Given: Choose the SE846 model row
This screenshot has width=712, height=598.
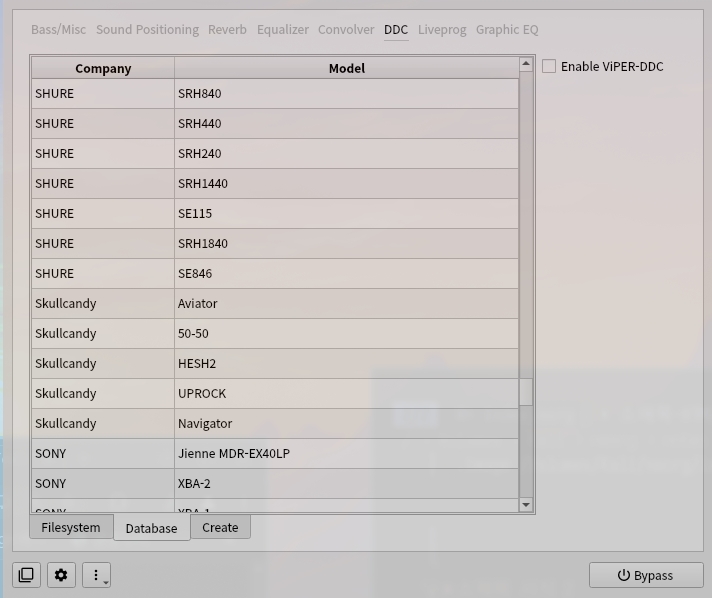Looking at the screenshot, I should [x=346, y=273].
